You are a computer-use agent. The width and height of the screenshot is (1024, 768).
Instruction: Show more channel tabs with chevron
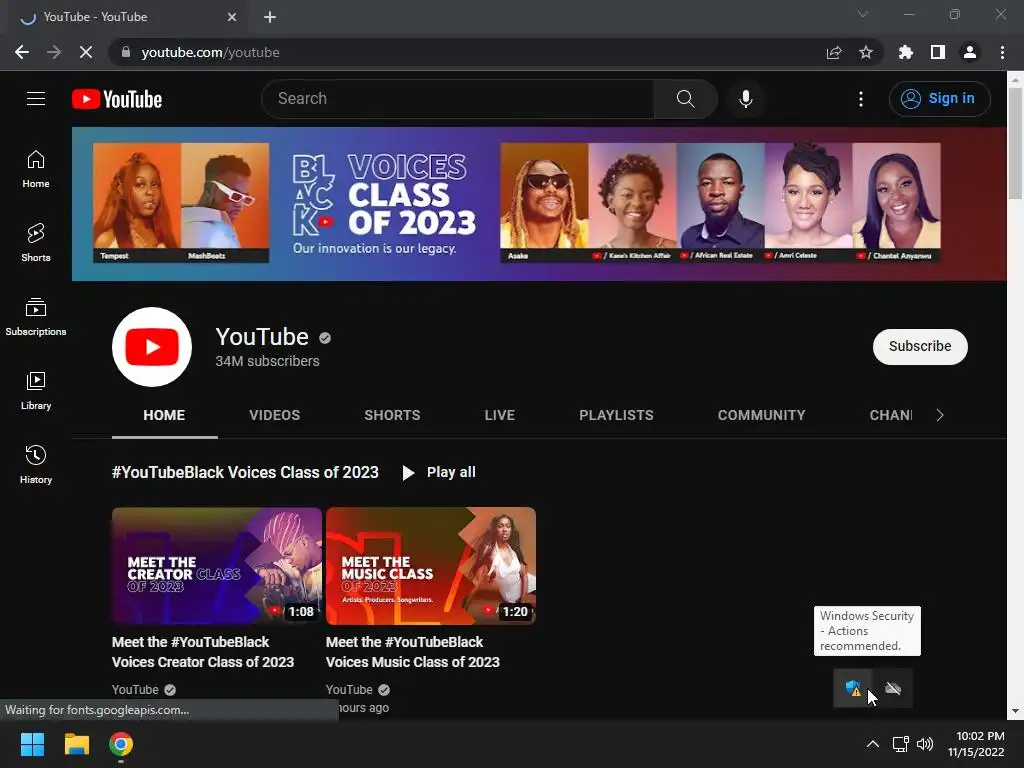pos(940,415)
